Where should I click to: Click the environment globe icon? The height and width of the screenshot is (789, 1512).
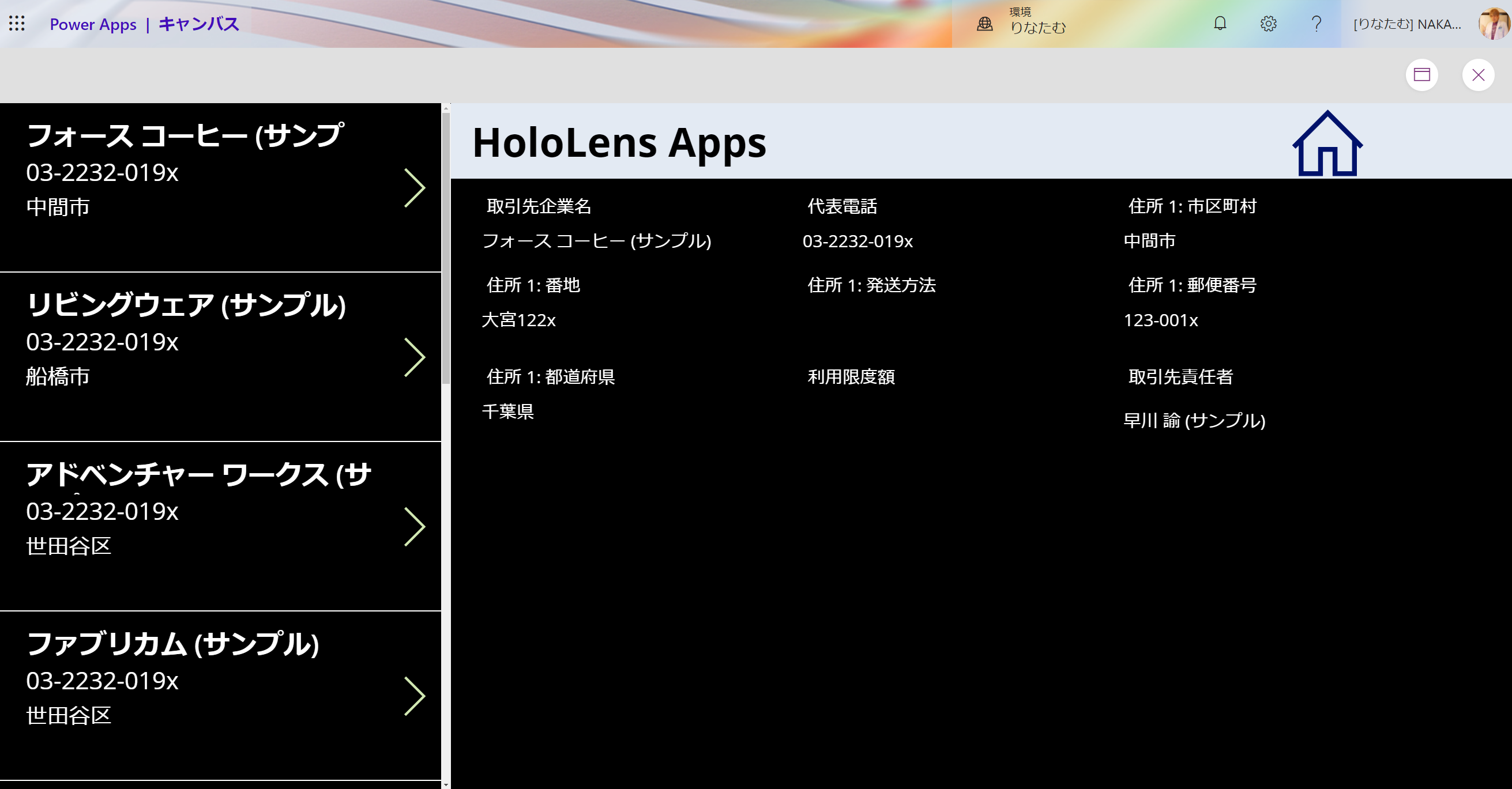point(984,24)
